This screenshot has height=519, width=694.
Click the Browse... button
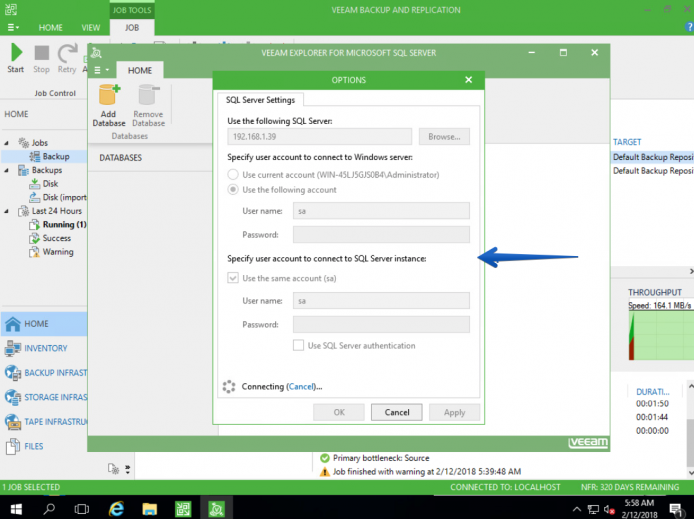[444, 137]
